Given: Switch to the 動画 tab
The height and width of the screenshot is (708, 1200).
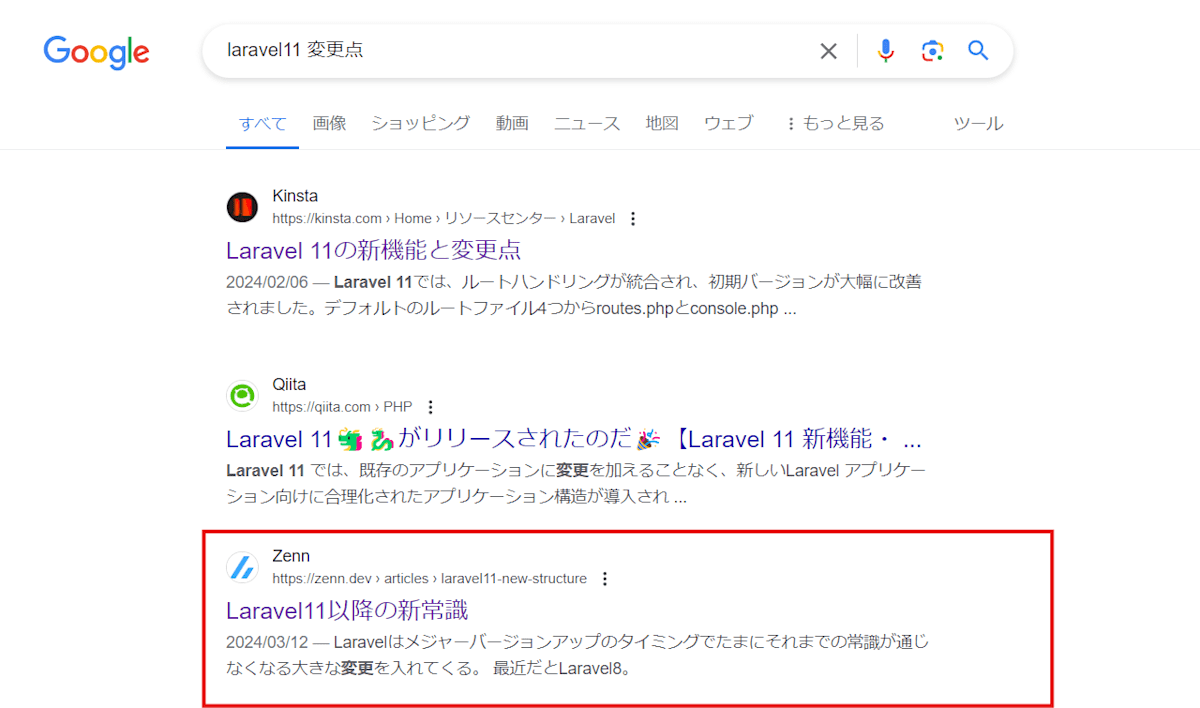Looking at the screenshot, I should pos(512,124).
